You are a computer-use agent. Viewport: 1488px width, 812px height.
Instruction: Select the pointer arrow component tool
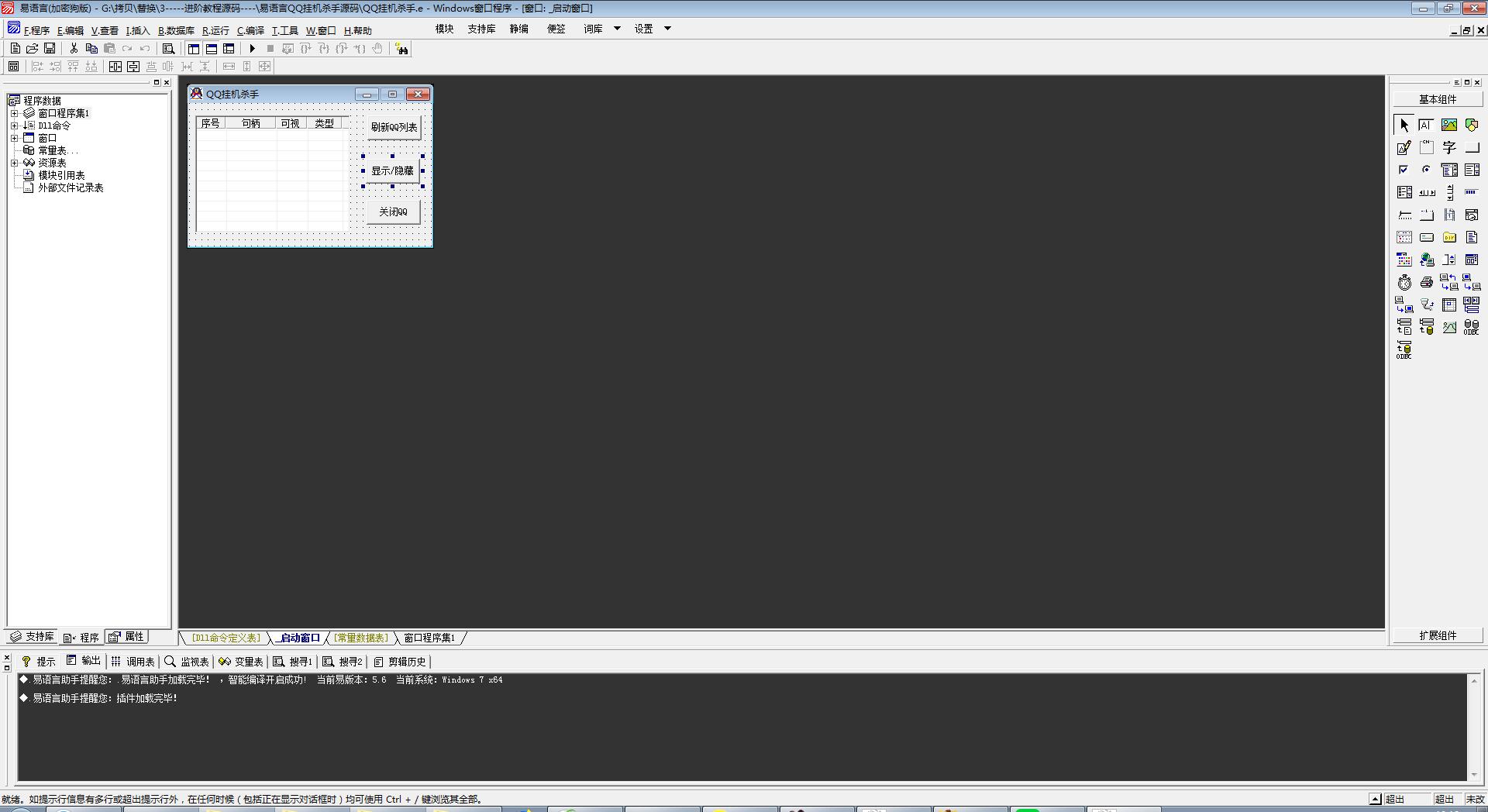coord(1404,125)
